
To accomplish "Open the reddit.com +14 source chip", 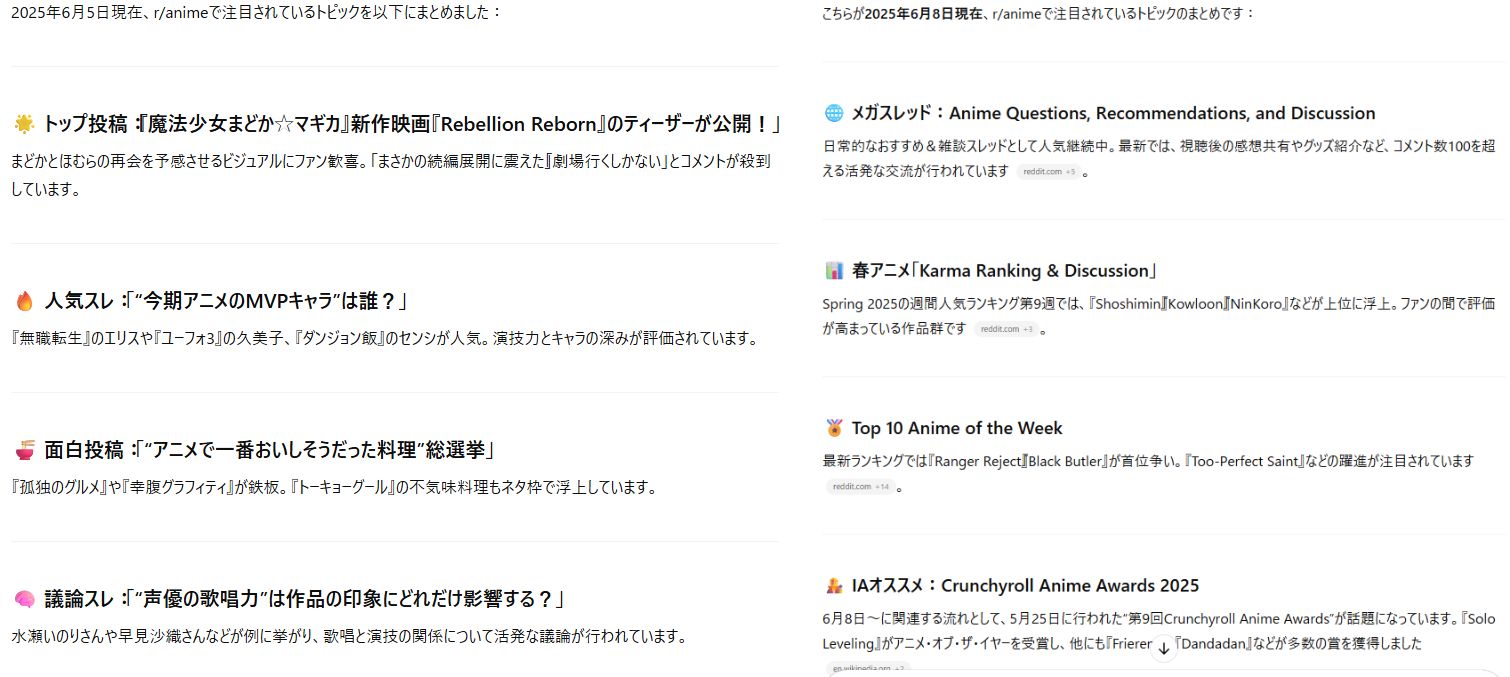I will (860, 487).
